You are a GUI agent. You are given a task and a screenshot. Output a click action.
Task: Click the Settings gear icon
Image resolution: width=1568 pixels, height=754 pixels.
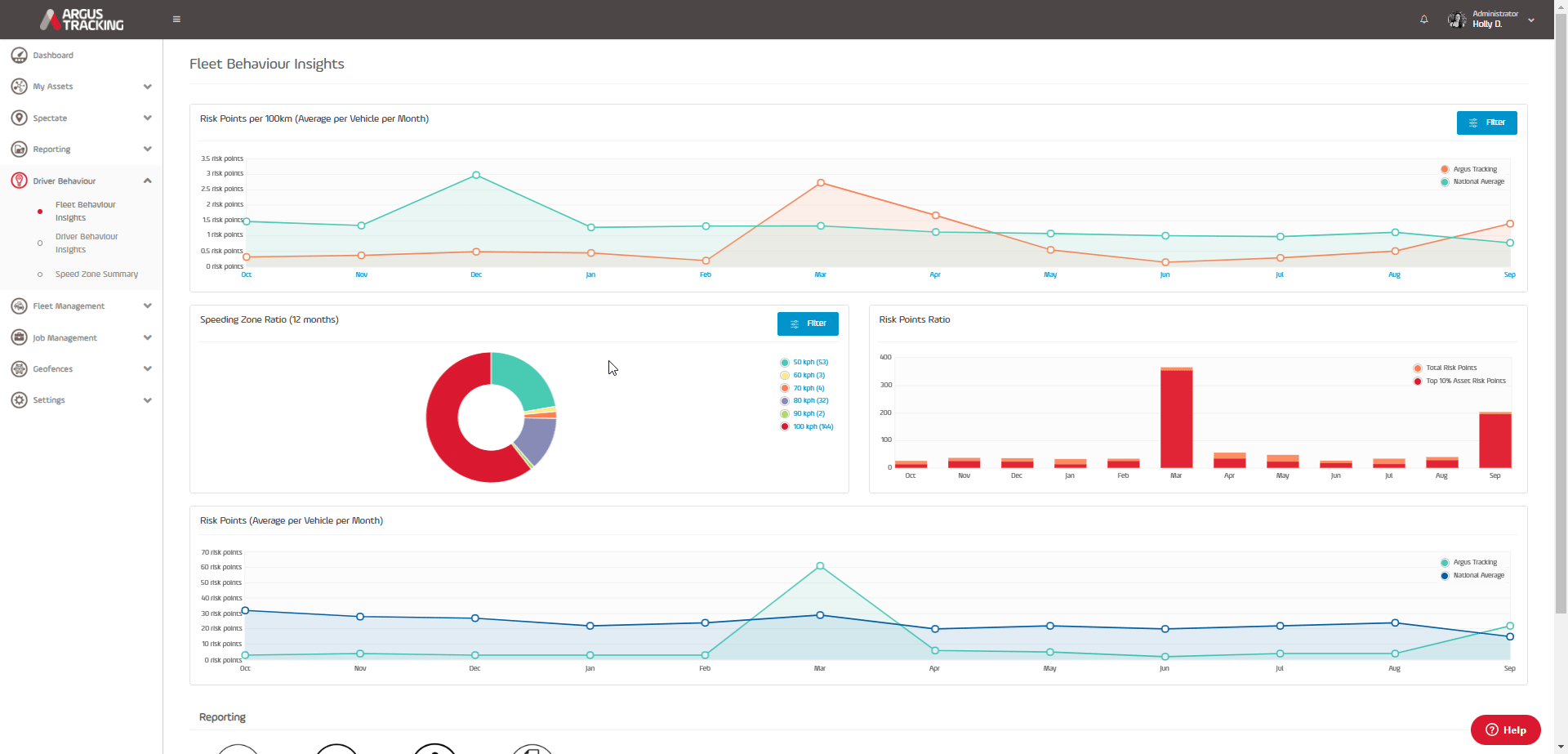pos(19,400)
